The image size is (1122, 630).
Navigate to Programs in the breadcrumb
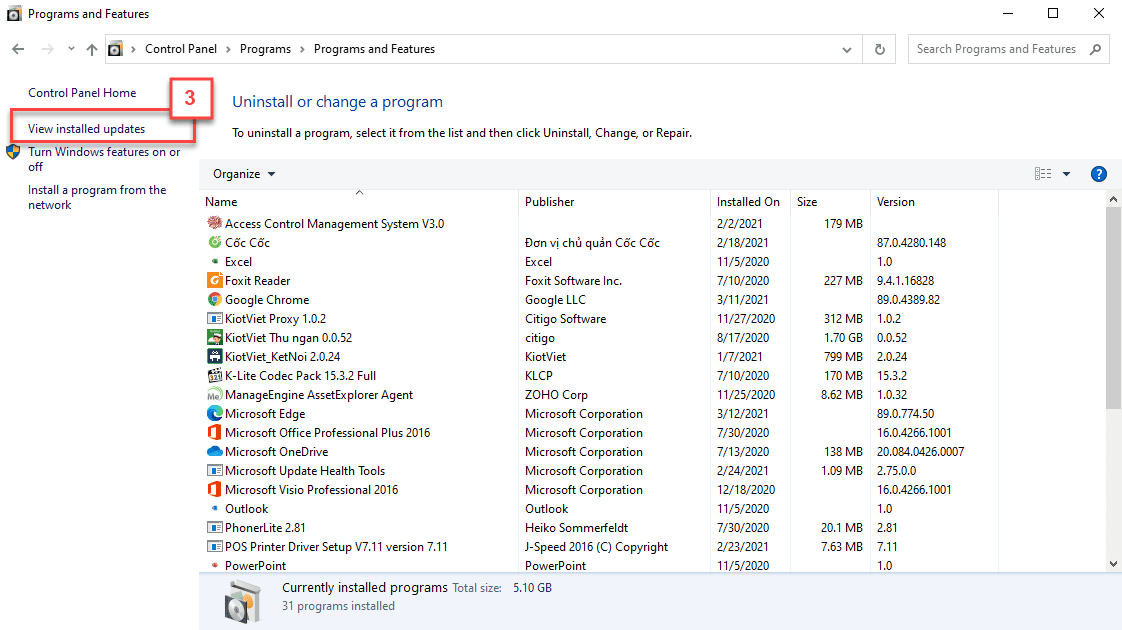point(265,49)
